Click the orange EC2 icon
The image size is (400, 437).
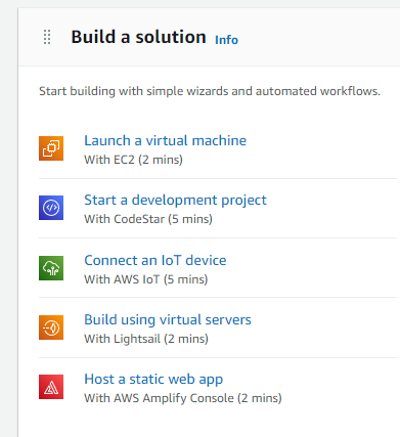pyautogui.click(x=51, y=148)
